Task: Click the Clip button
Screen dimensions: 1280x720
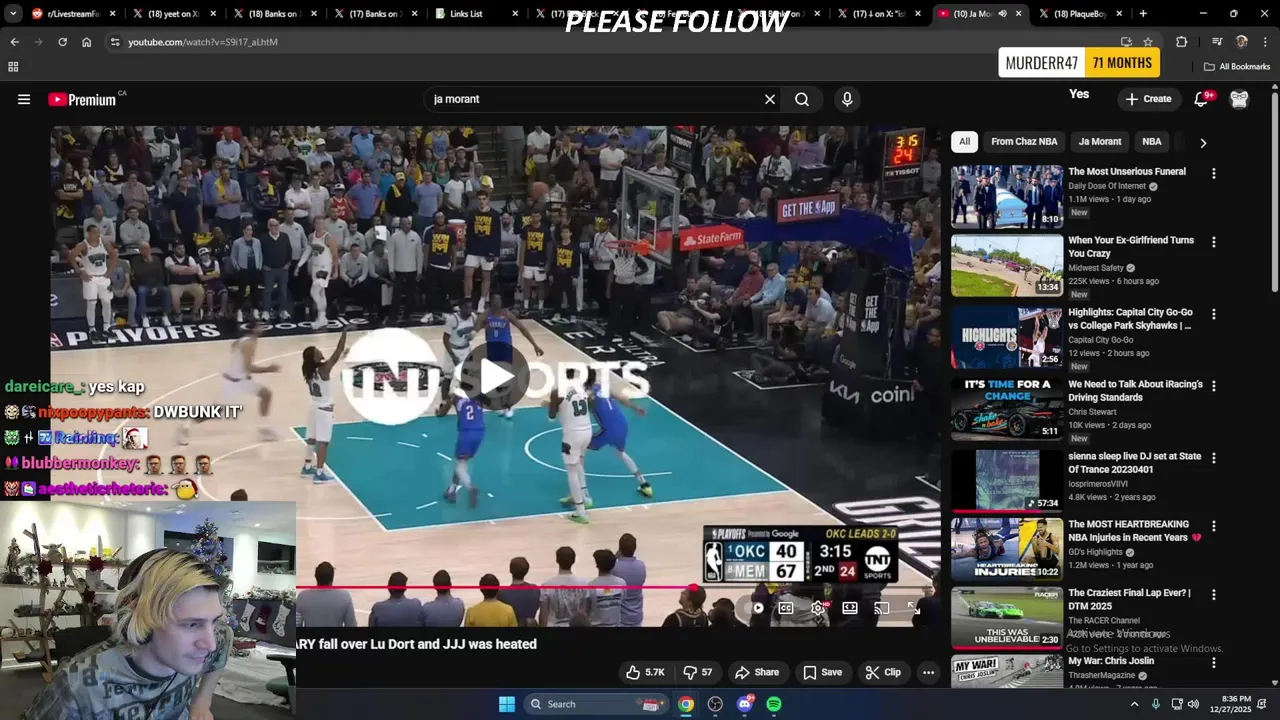Action: point(883,672)
